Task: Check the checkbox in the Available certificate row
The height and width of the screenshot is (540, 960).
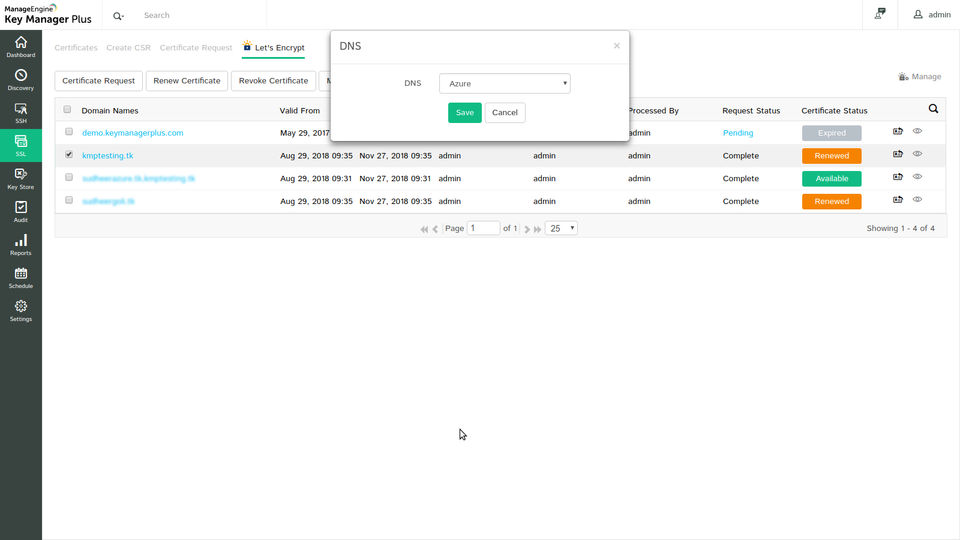Action: [69, 177]
